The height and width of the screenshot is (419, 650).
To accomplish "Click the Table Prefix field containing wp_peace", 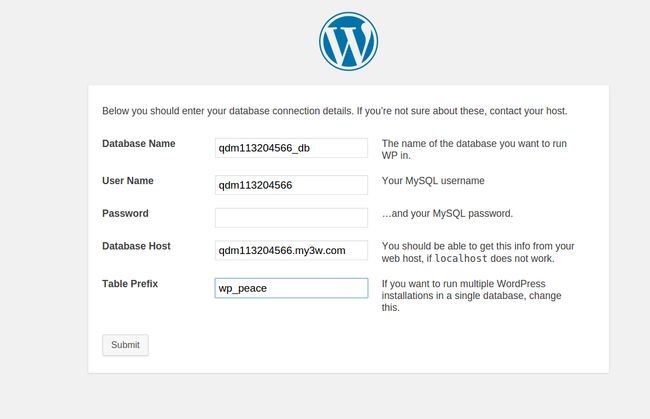I will point(291,288).
